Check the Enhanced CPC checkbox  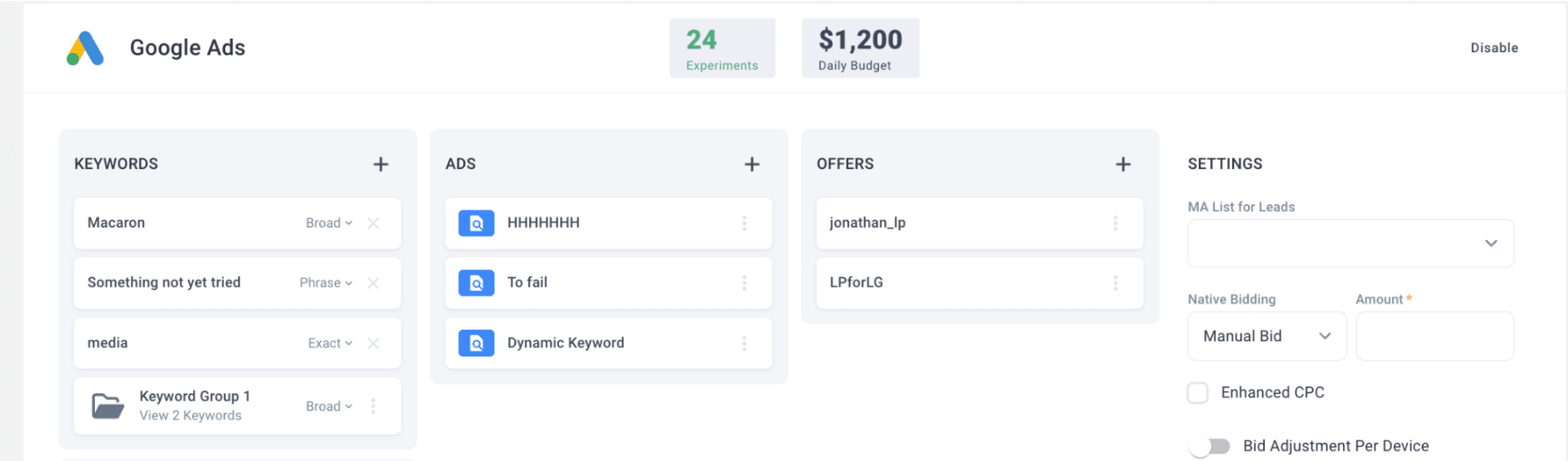tap(1198, 393)
